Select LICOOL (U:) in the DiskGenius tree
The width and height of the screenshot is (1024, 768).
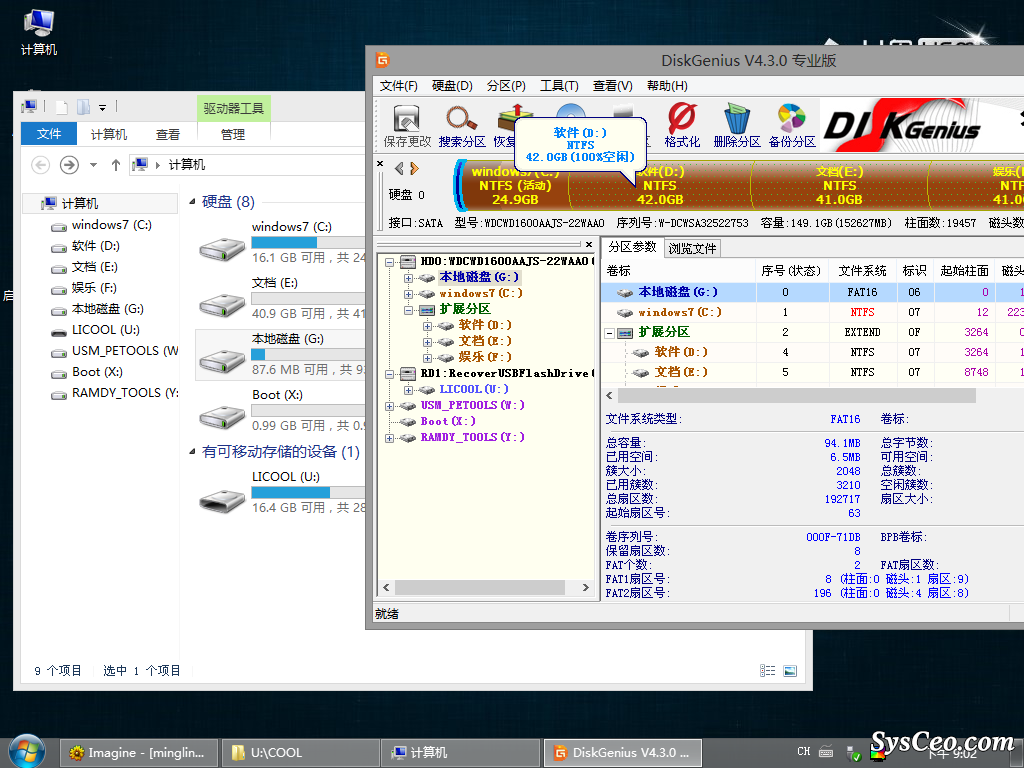click(473, 389)
